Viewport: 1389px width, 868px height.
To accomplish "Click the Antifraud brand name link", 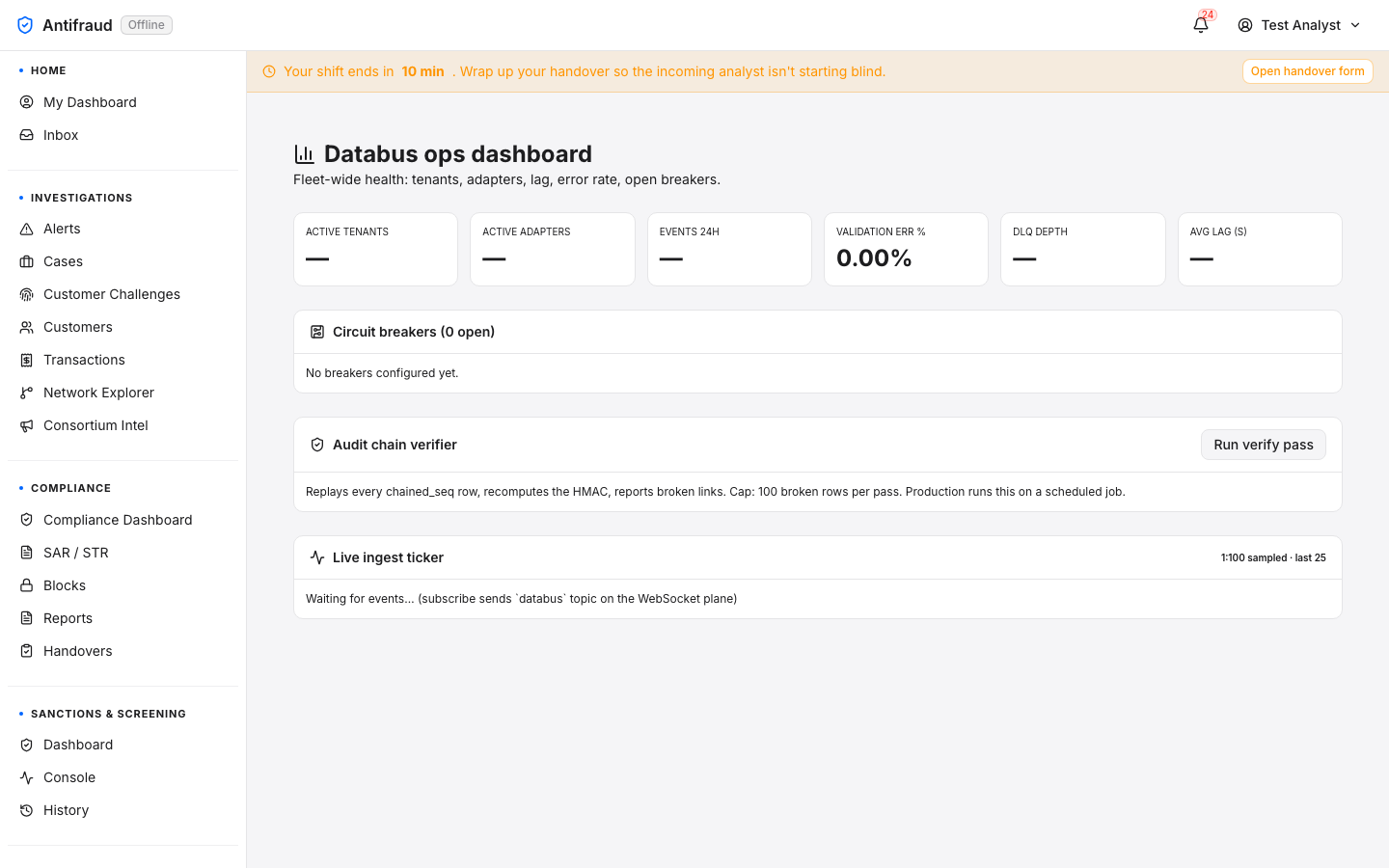I will [77, 25].
